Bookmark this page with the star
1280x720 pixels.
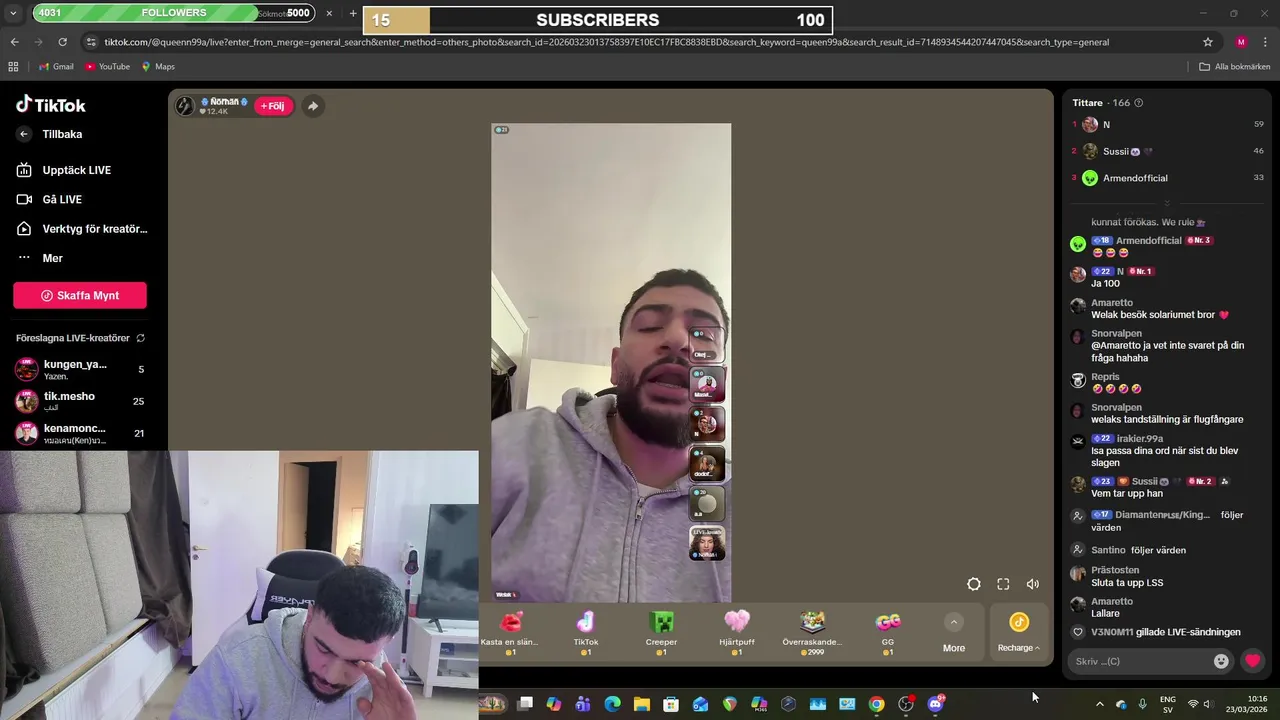click(1208, 42)
